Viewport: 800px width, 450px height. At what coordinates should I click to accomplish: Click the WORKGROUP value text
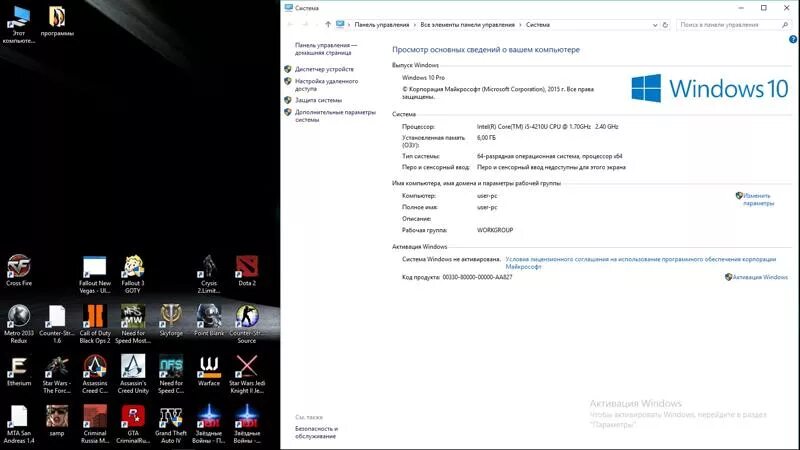[495, 230]
